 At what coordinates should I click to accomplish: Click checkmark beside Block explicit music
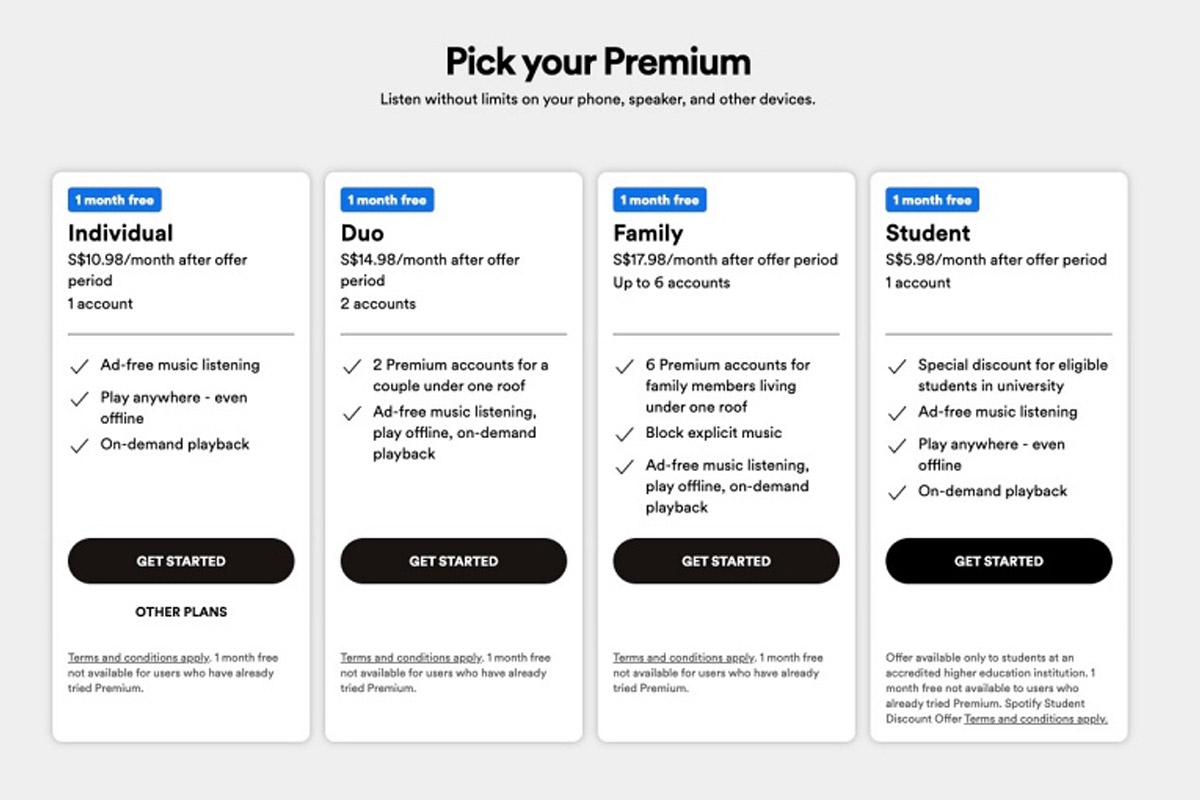tap(625, 434)
